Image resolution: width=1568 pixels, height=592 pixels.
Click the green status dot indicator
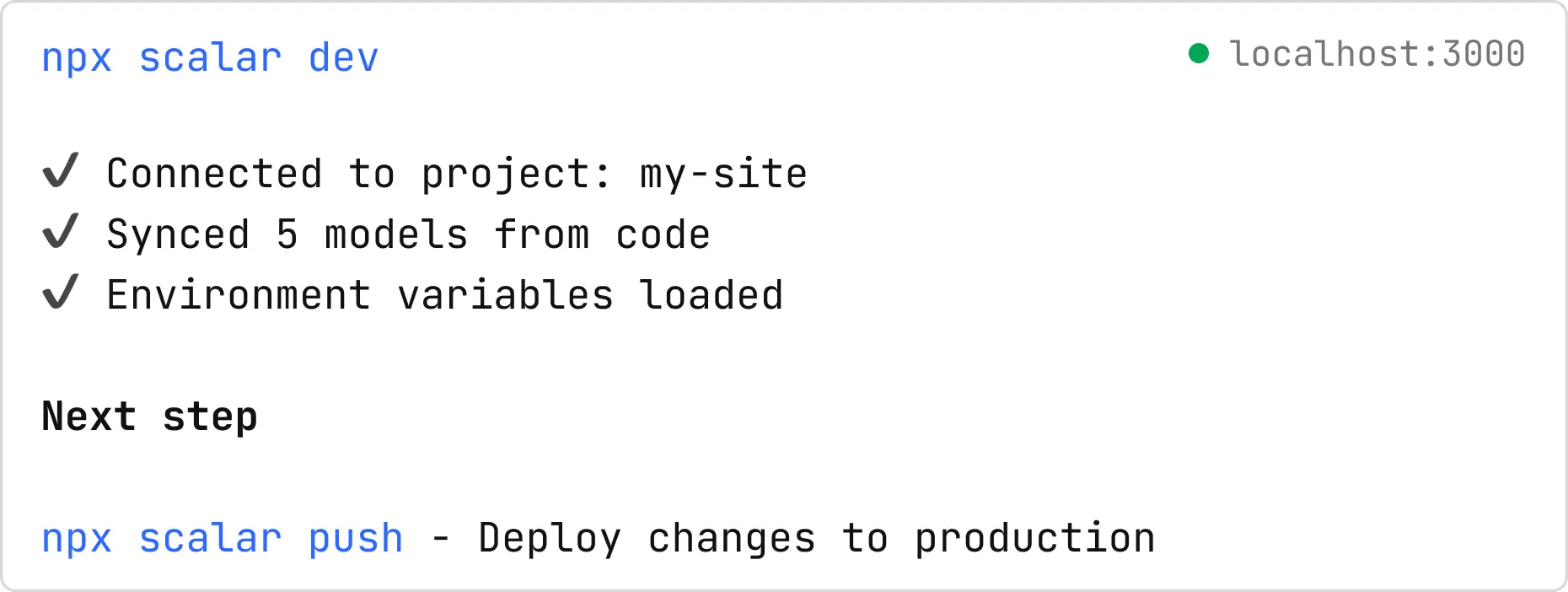[x=1198, y=54]
